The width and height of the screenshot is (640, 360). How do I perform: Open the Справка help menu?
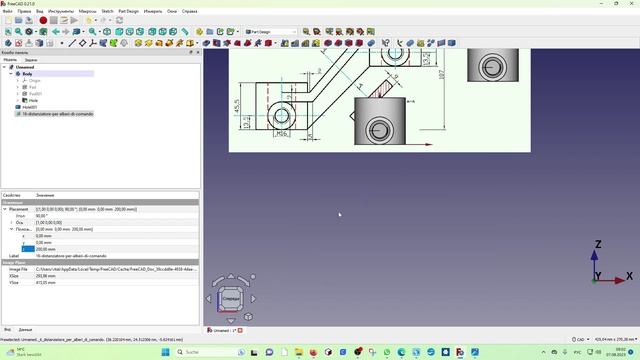tap(189, 11)
